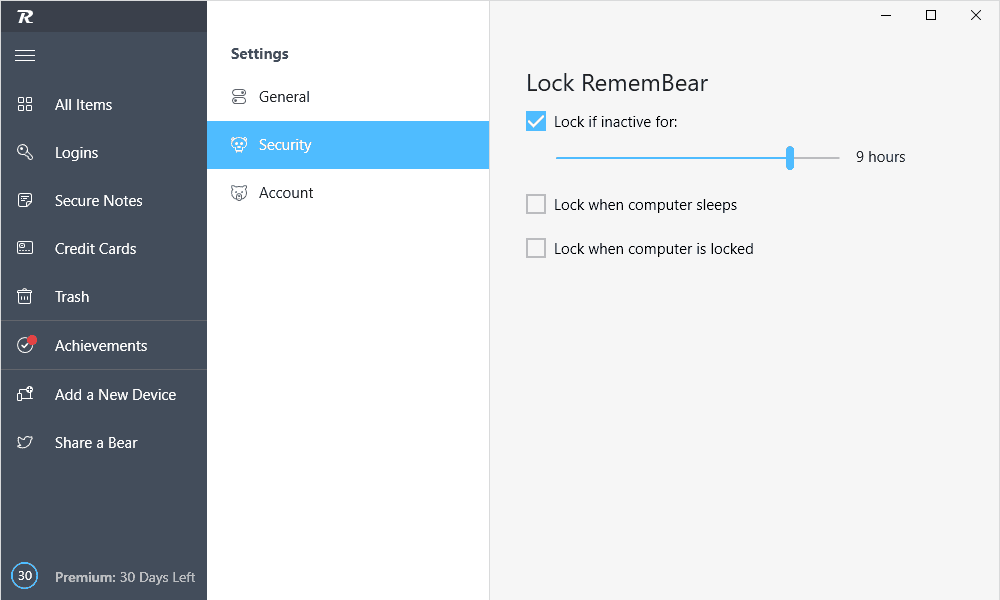
Task: Uncheck Lock if inactive for checkbox
Action: click(536, 121)
